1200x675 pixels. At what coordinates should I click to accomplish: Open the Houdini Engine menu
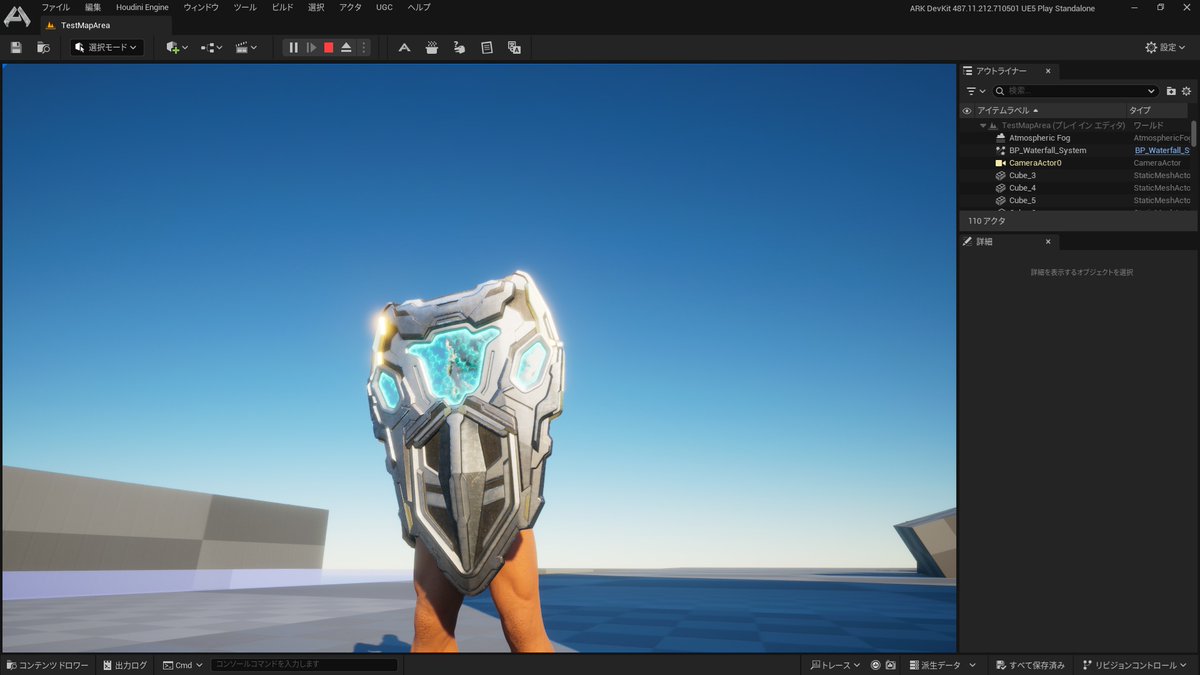click(x=142, y=7)
